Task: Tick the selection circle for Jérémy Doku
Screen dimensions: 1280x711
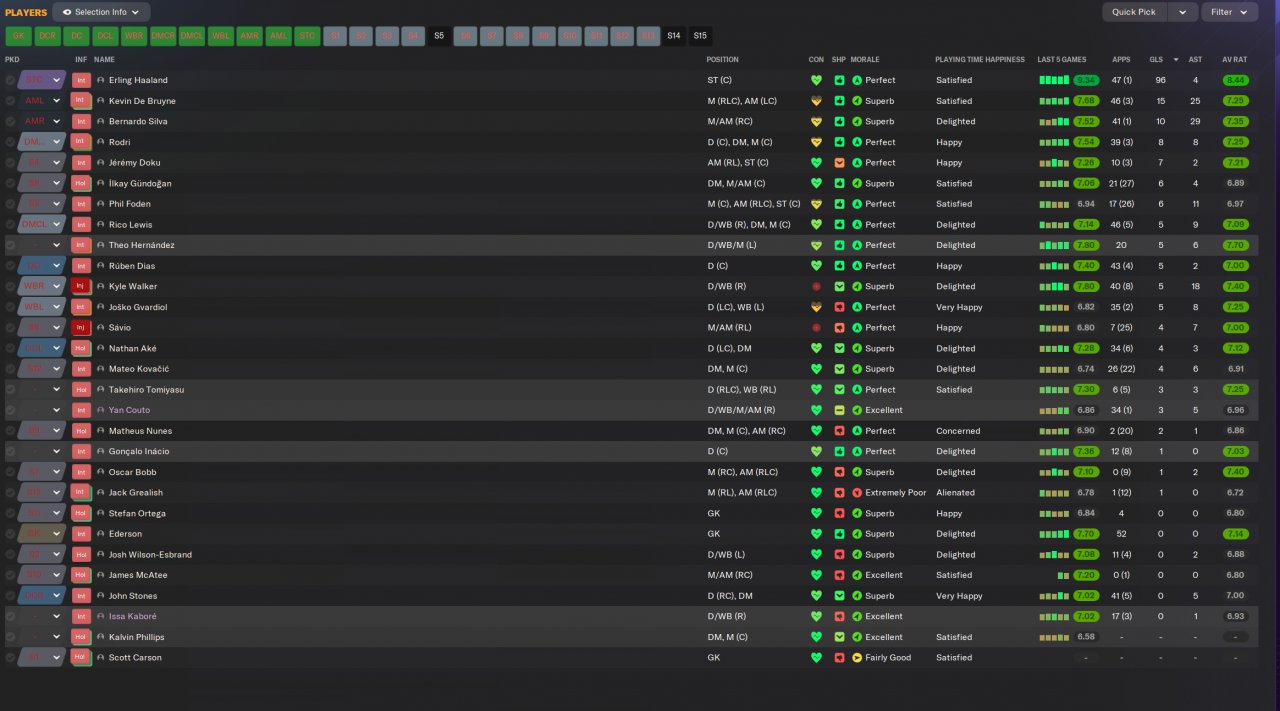Action: (x=10, y=163)
